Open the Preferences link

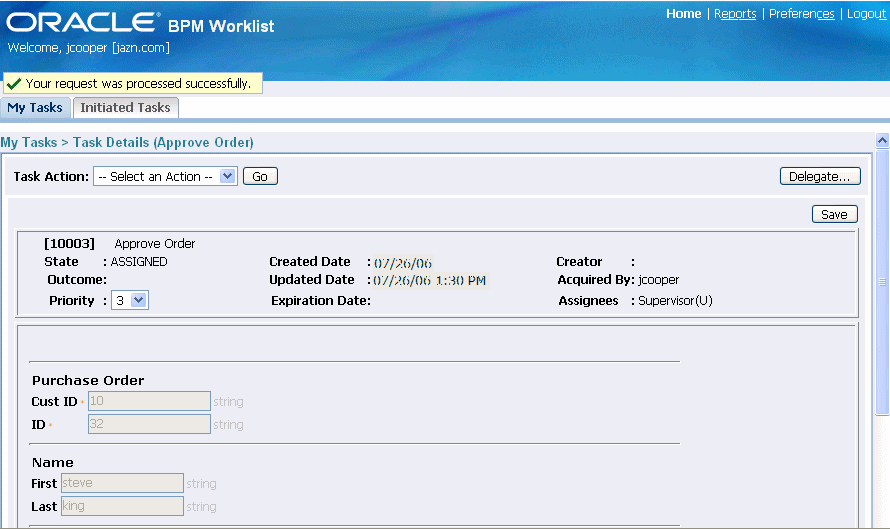click(801, 14)
